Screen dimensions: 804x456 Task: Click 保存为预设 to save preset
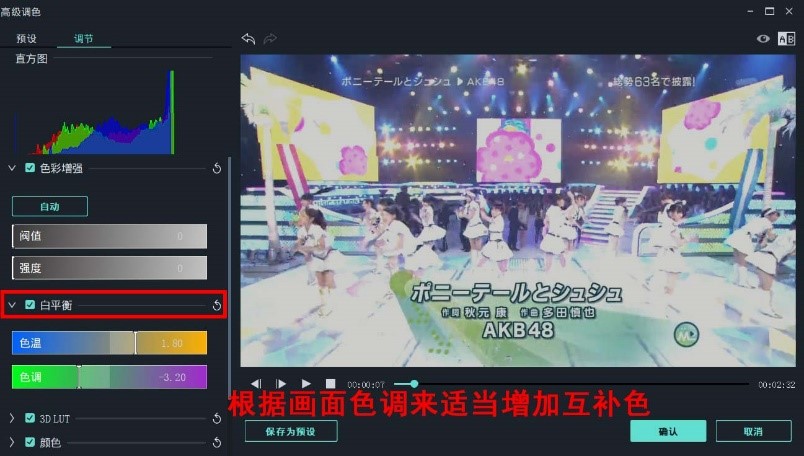[291, 431]
